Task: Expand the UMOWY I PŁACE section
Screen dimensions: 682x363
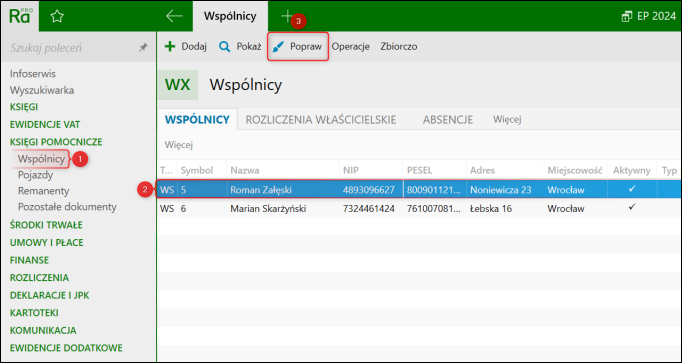Action: 47,243
